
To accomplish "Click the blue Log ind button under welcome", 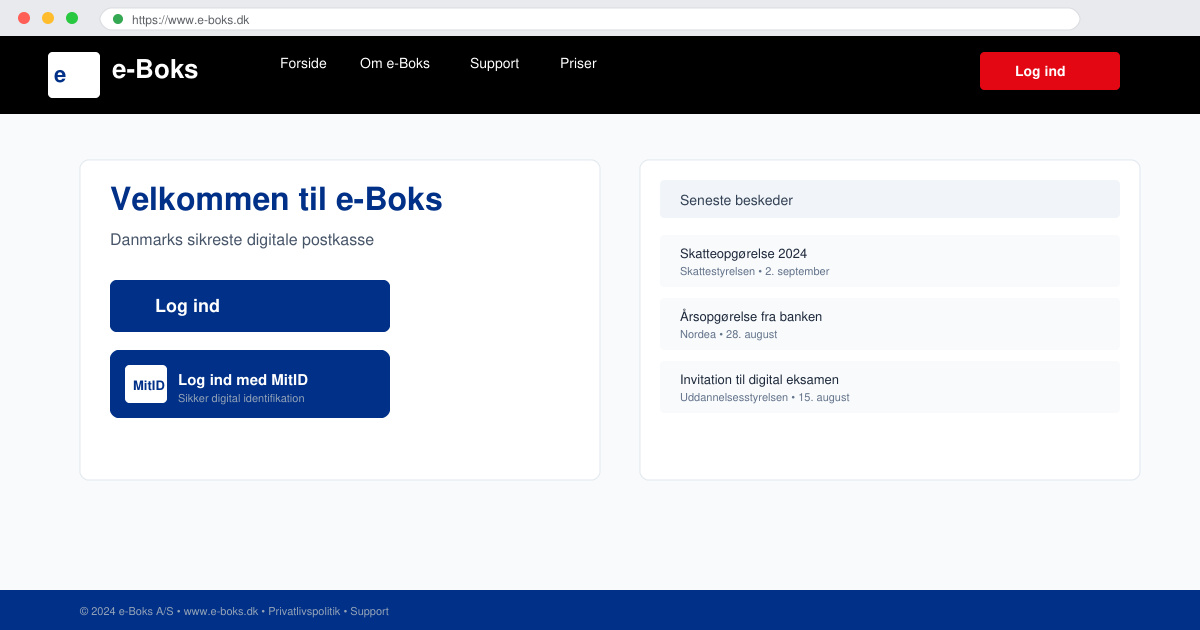I will click(250, 306).
